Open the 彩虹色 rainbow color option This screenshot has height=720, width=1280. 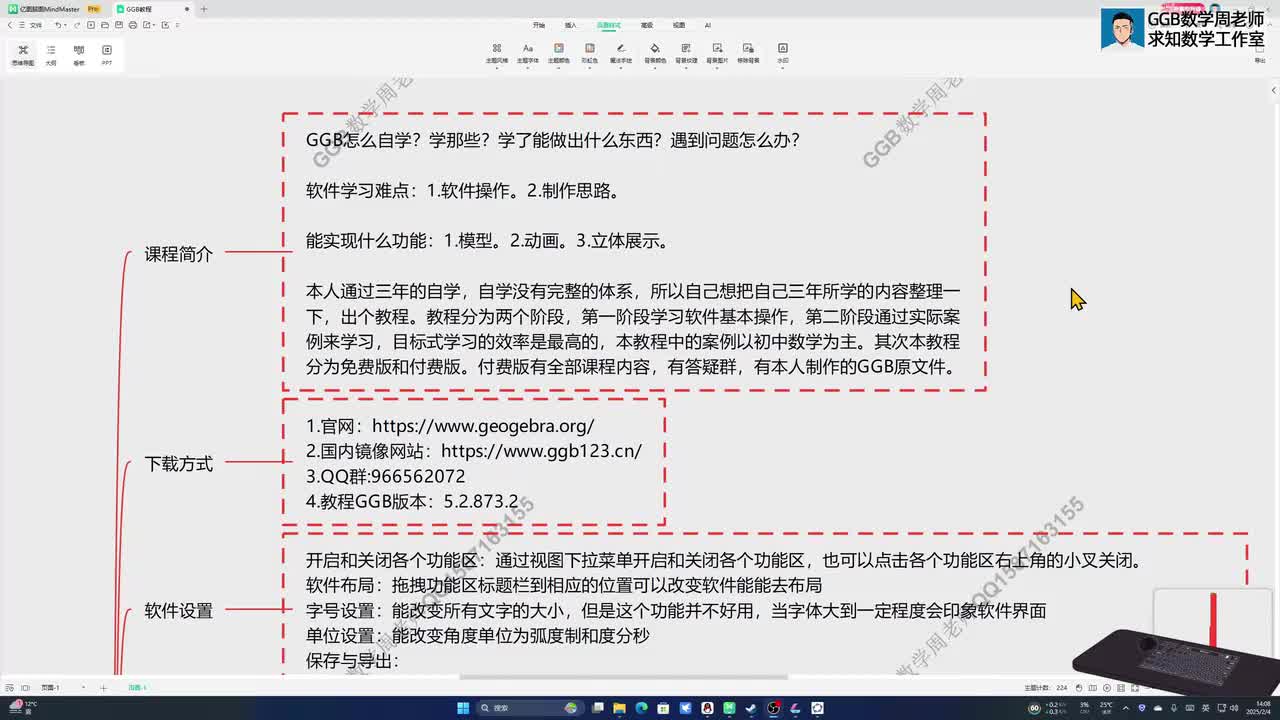(x=590, y=53)
